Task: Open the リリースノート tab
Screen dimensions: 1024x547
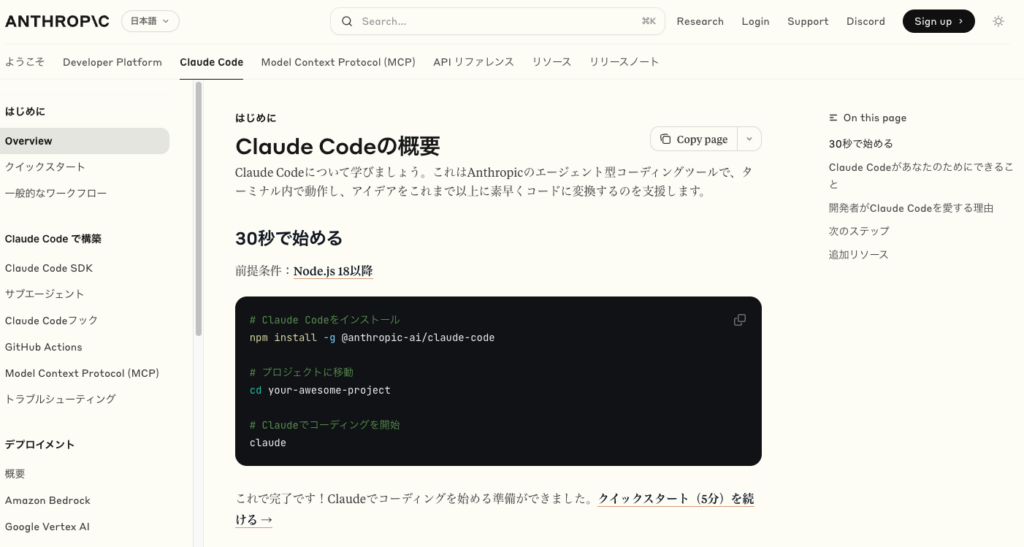Action: point(624,62)
